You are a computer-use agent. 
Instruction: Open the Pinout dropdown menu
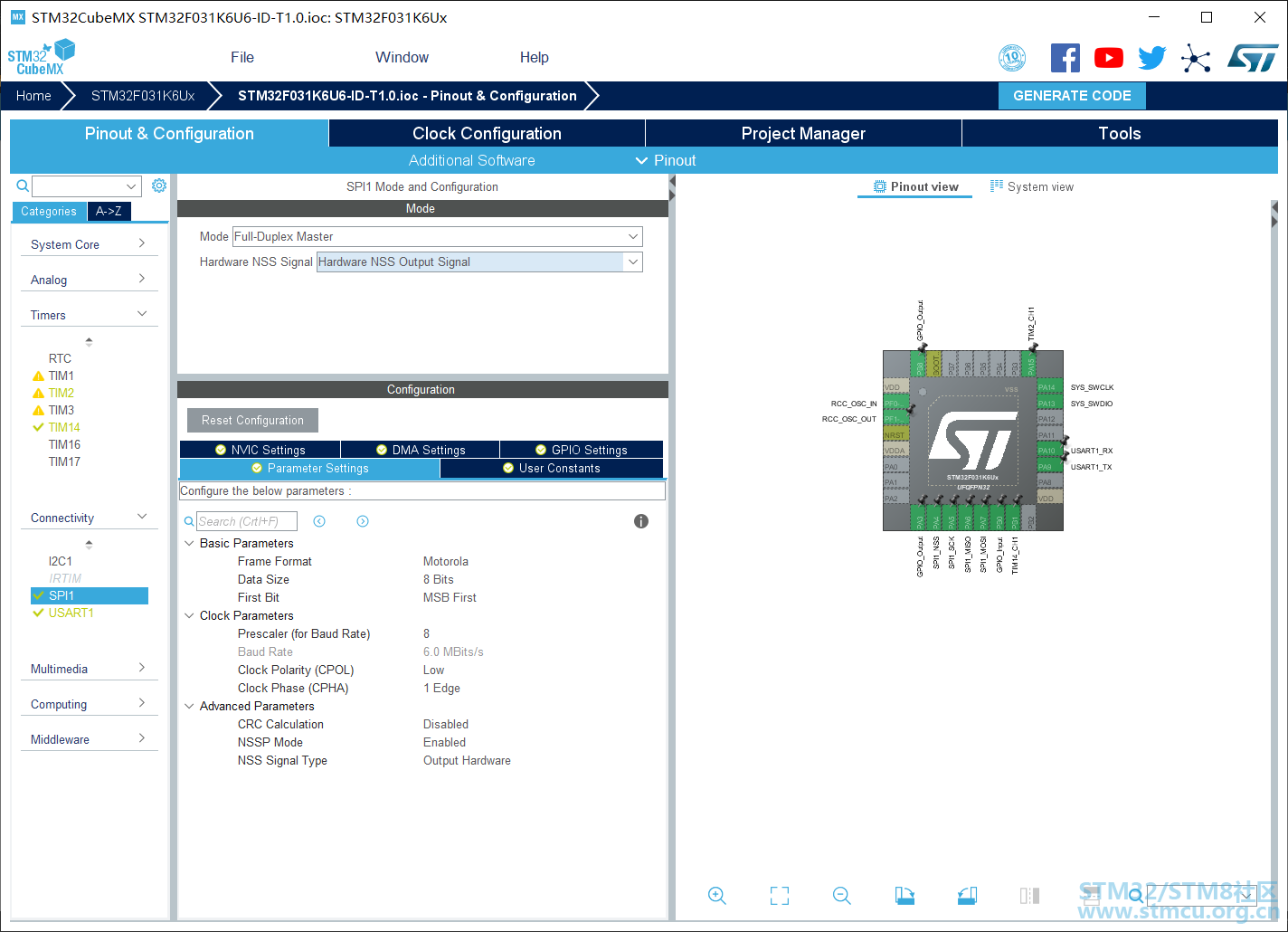click(666, 160)
